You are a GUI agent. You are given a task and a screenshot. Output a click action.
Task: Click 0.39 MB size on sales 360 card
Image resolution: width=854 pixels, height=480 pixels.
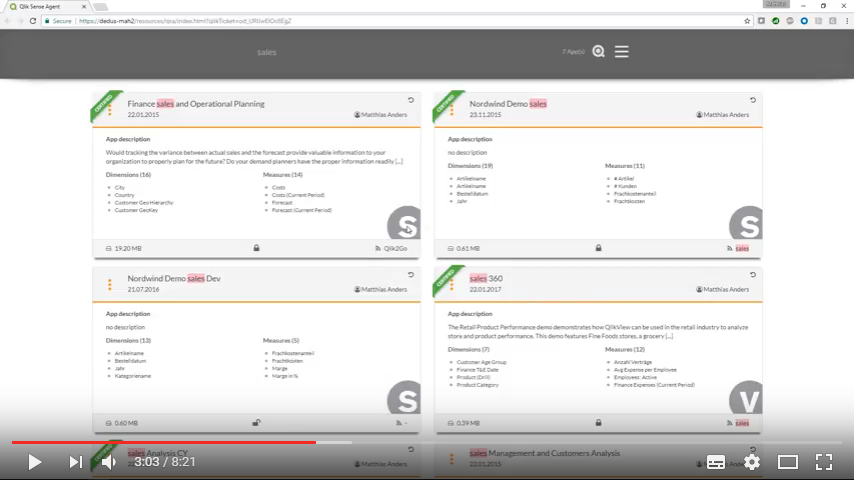468,423
